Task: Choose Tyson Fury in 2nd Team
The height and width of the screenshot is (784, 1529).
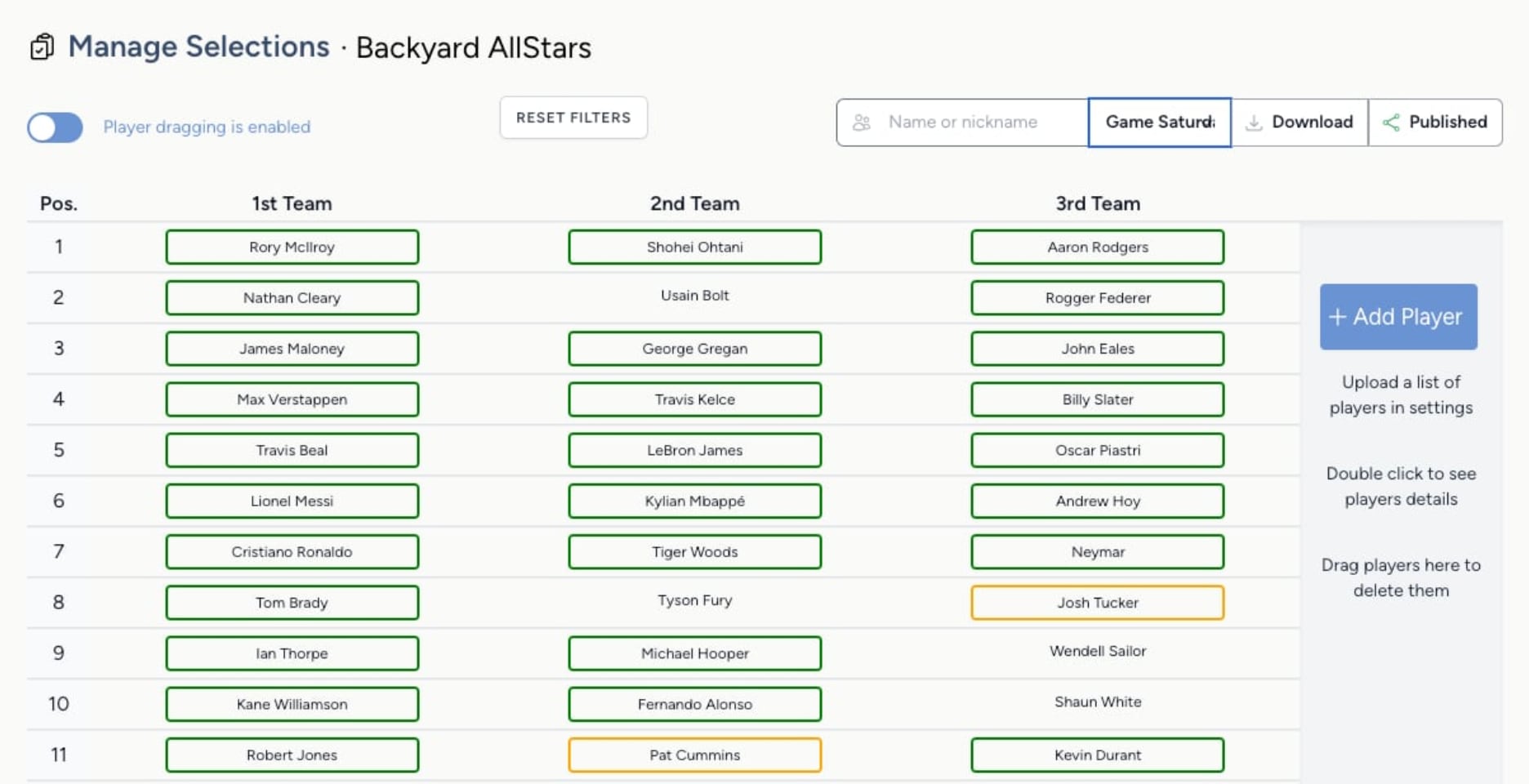Action: click(x=694, y=600)
